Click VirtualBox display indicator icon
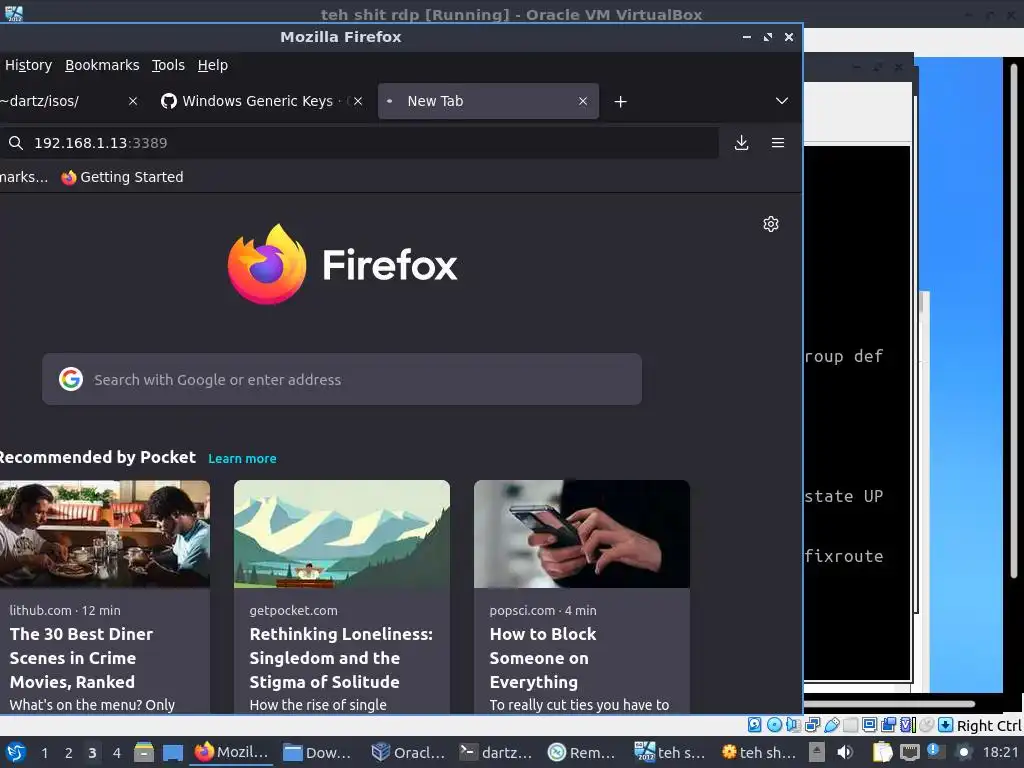The width and height of the screenshot is (1024, 768). click(x=869, y=725)
